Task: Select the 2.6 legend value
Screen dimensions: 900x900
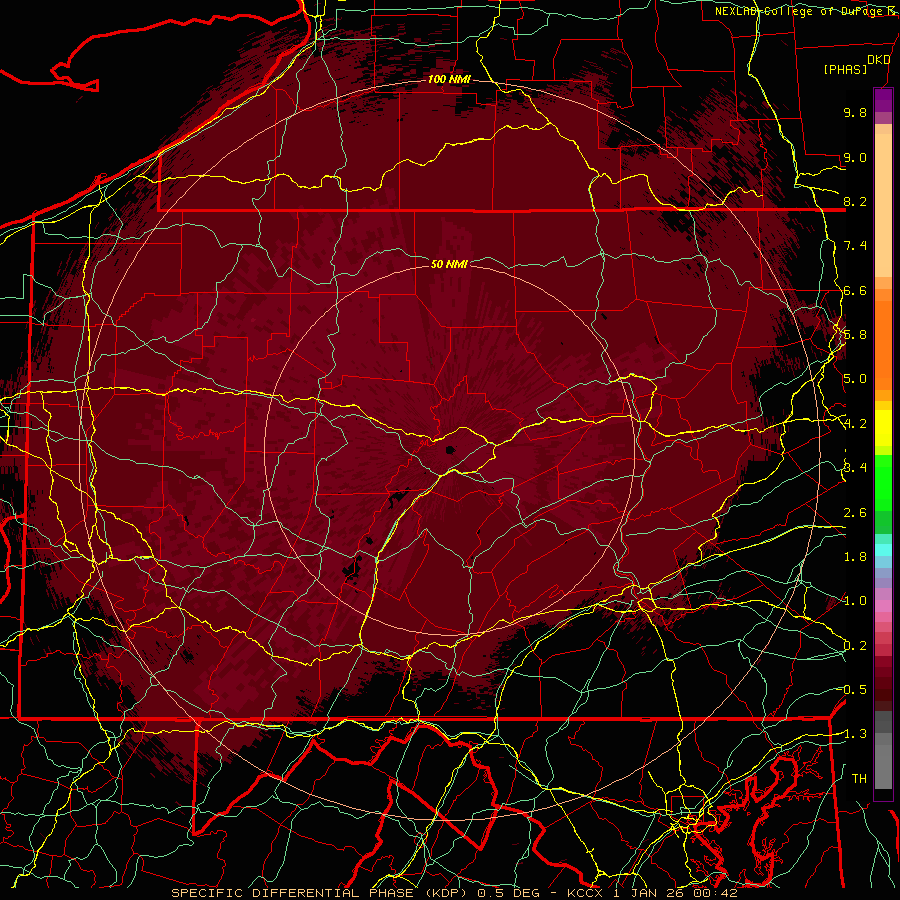Action: point(855,513)
